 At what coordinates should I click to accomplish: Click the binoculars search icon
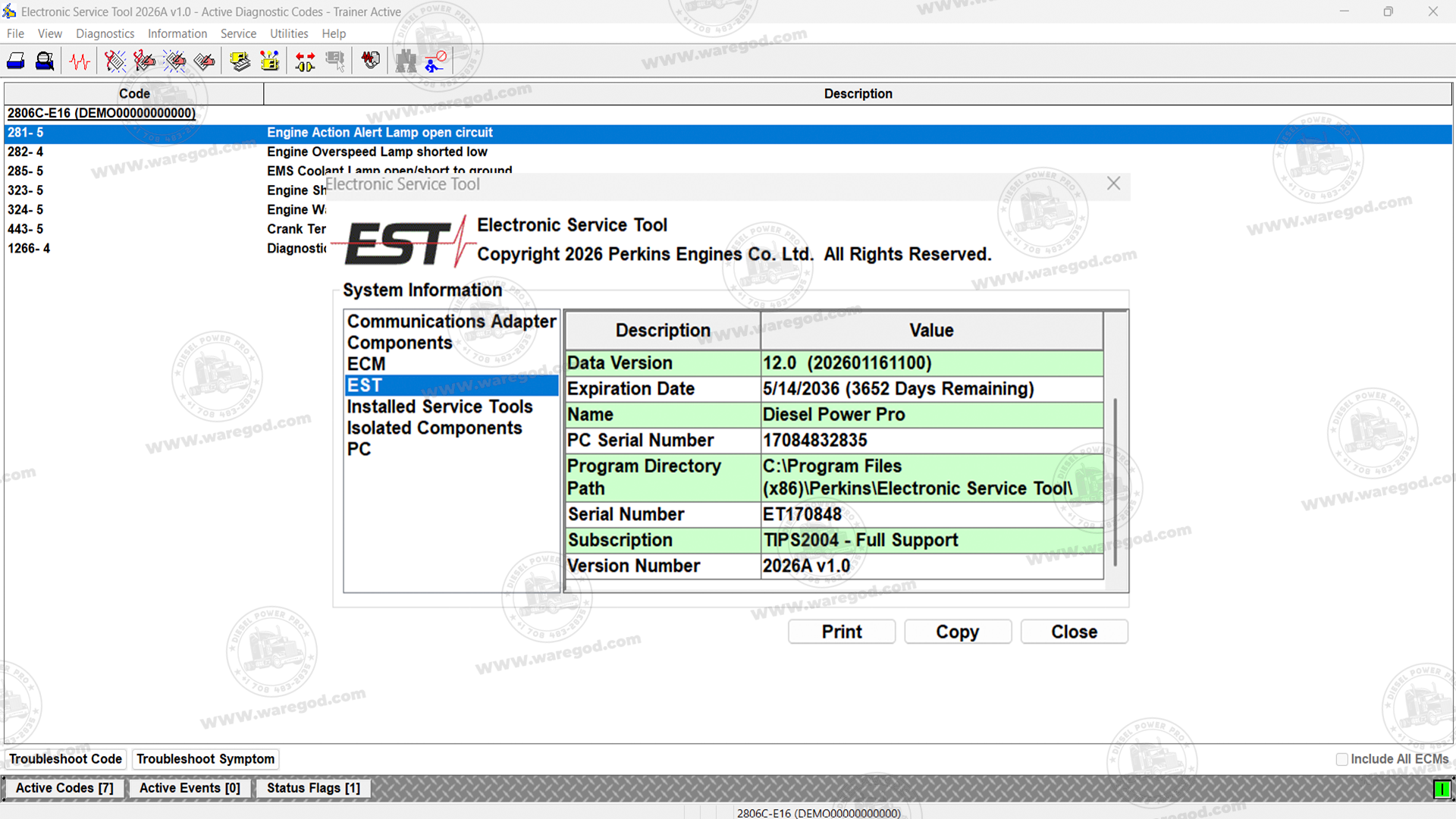(x=406, y=61)
